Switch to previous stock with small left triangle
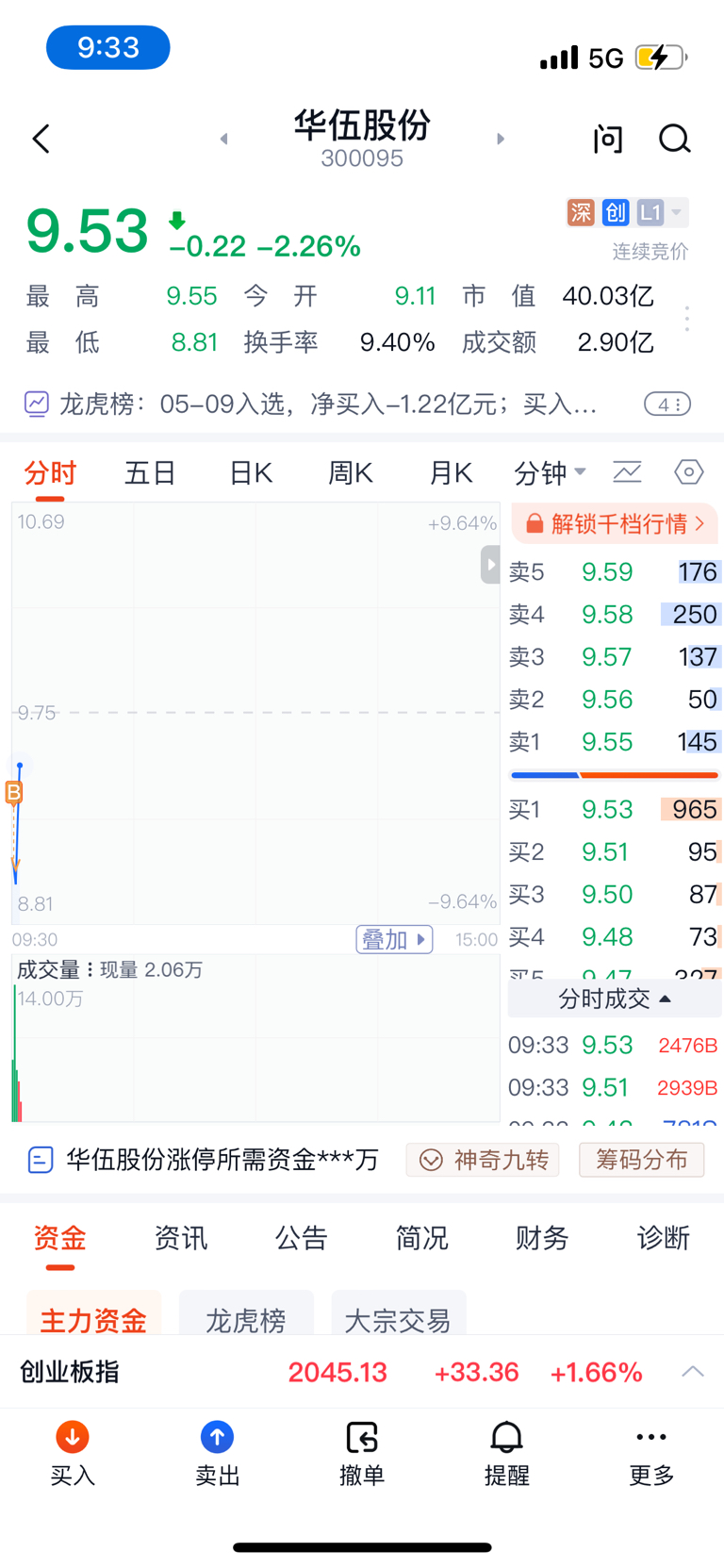 pos(223,139)
